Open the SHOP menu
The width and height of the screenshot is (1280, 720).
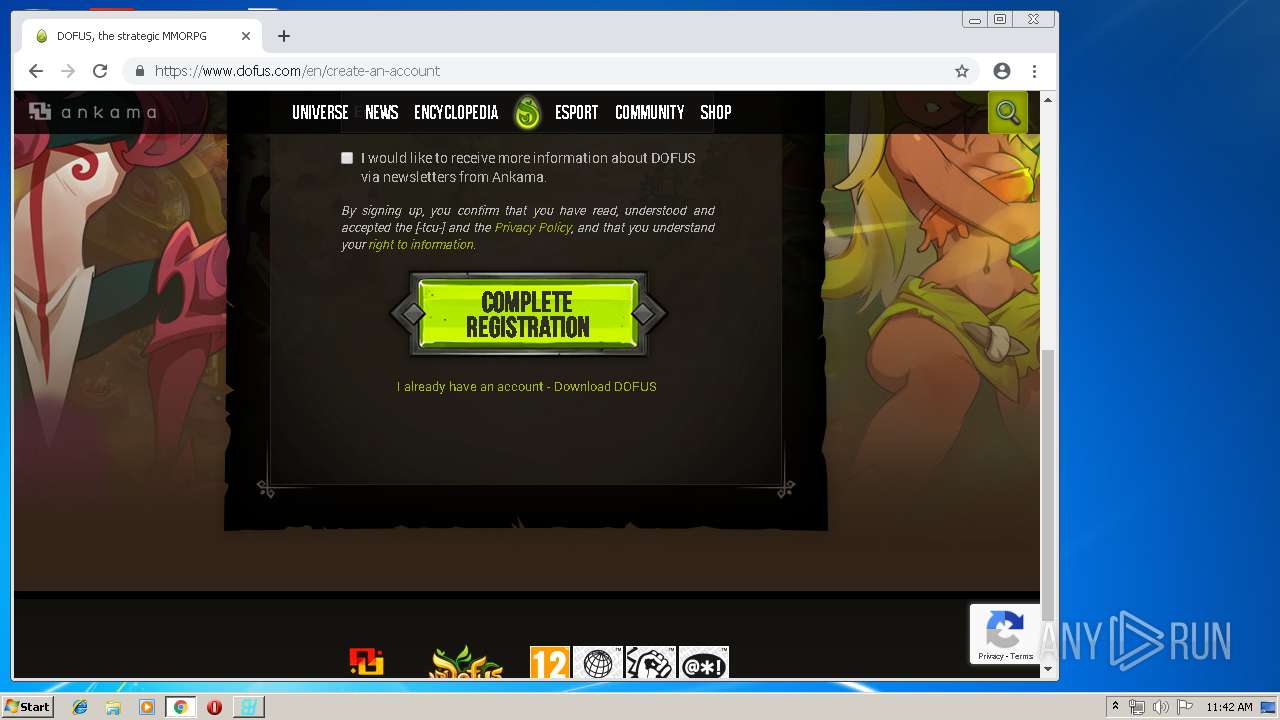pyautogui.click(x=716, y=112)
